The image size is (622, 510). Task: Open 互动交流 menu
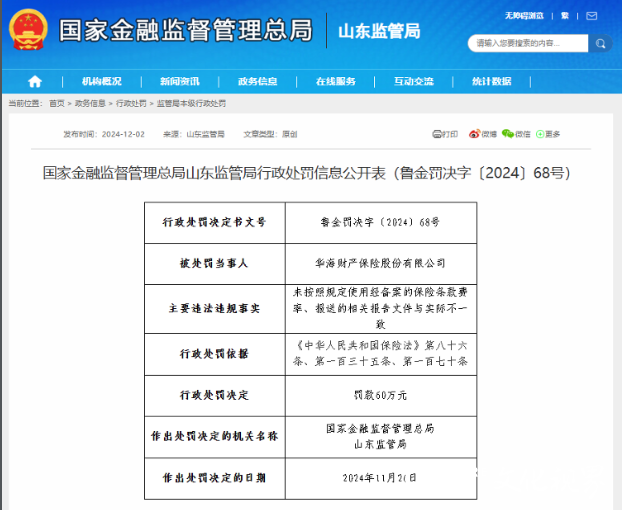[x=414, y=82]
